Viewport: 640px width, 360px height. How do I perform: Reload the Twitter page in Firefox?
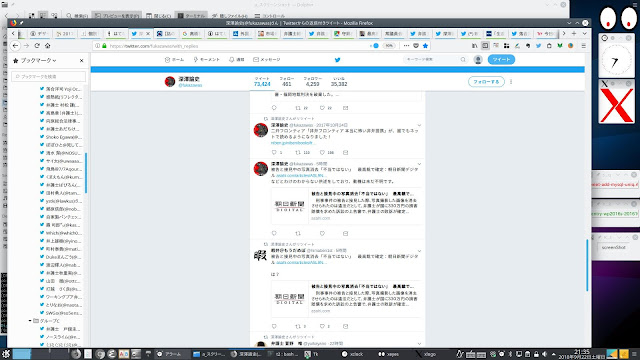(x=37, y=46)
